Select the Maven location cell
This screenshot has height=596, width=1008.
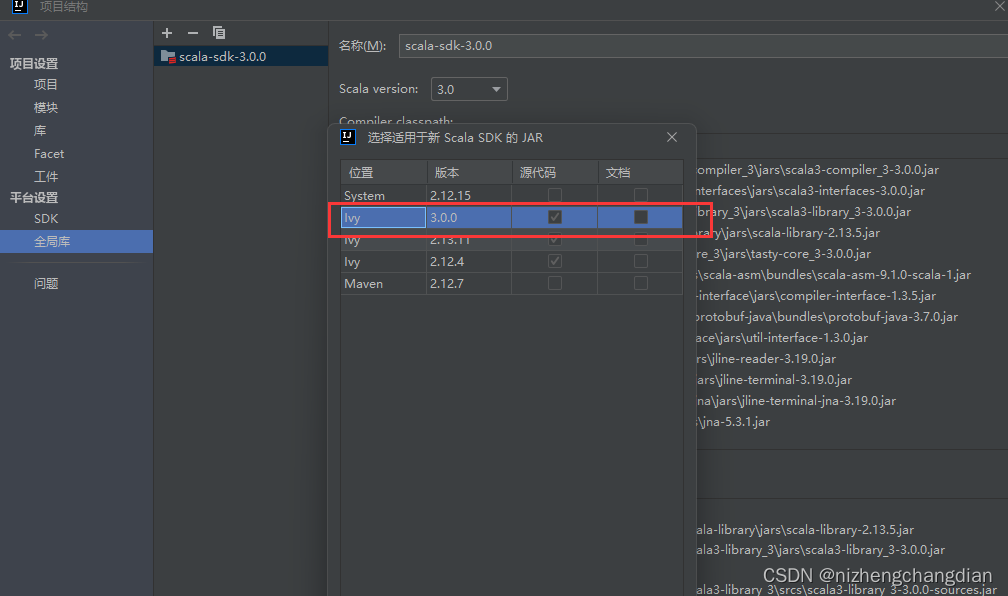[384, 284]
